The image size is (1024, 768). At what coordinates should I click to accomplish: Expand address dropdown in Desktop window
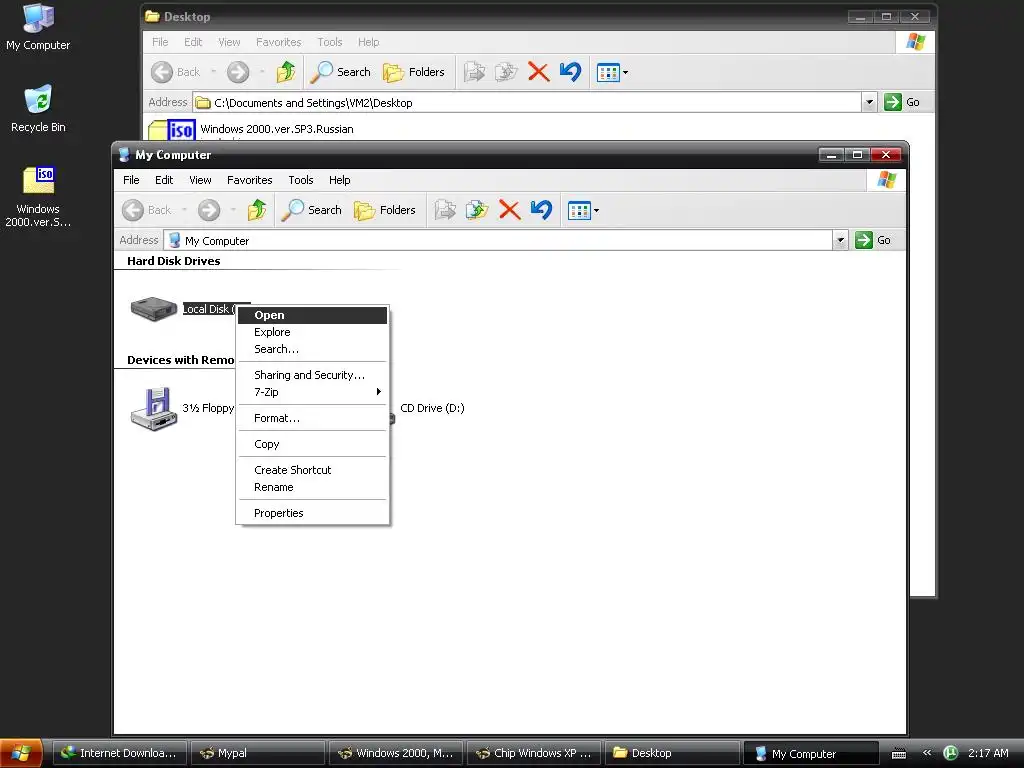[869, 103]
